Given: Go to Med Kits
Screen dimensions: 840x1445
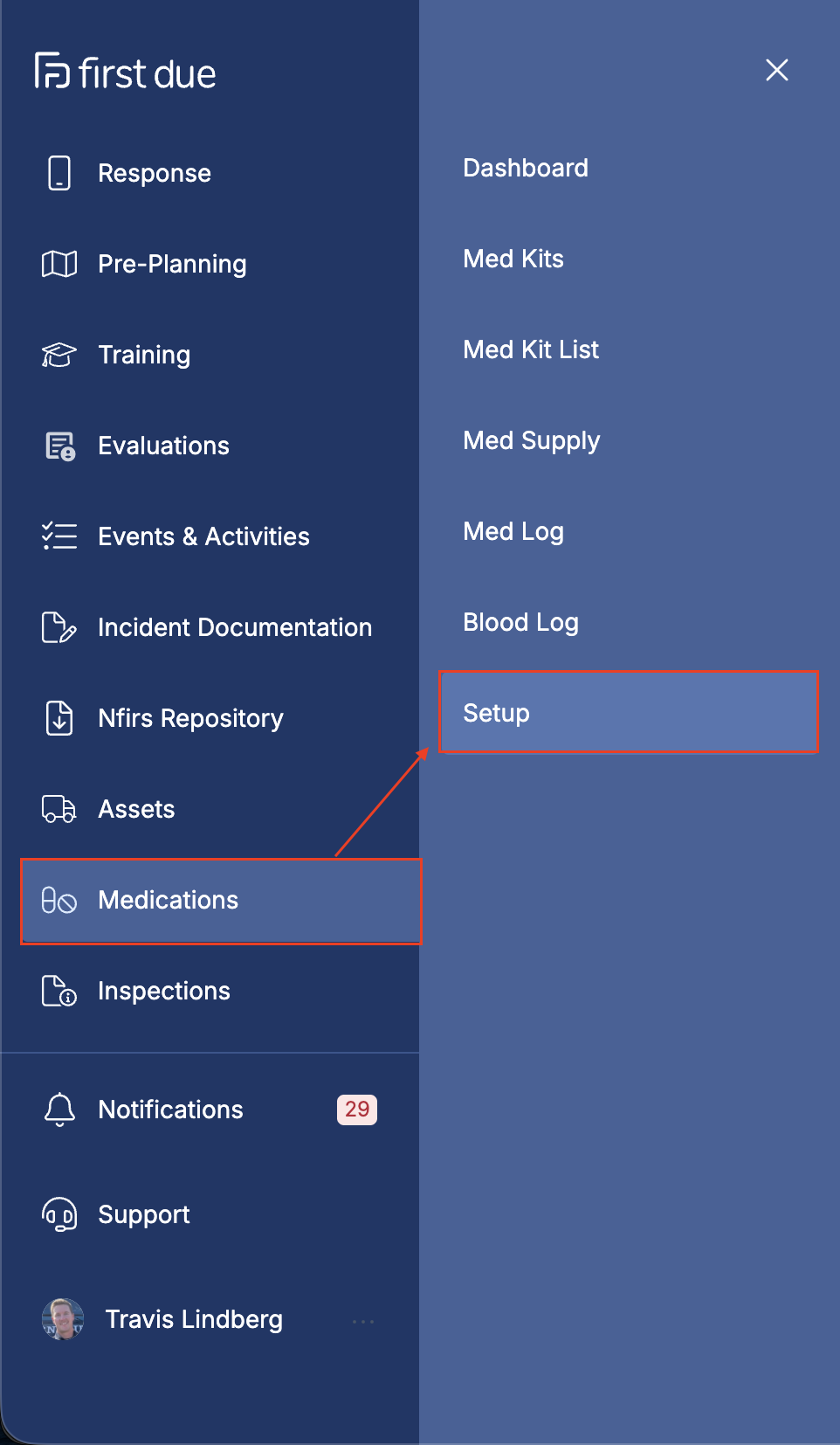Looking at the screenshot, I should pyautogui.click(x=513, y=259).
